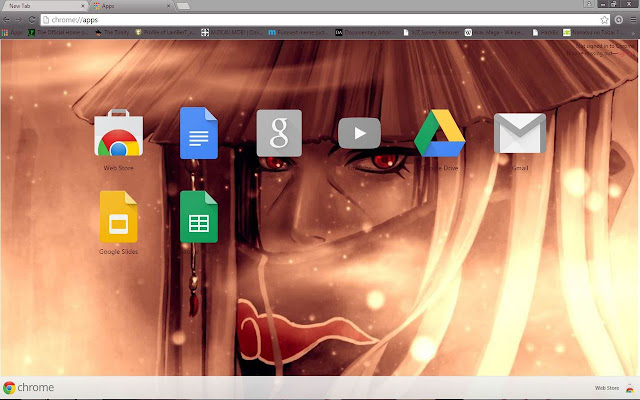Launch the green Google Sheets app

199,217
